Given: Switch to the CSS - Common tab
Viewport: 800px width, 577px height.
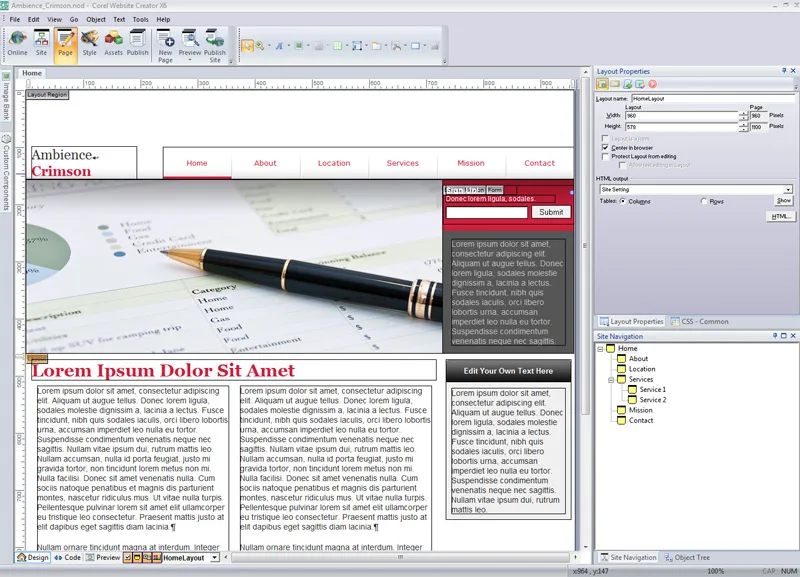Looking at the screenshot, I should 699,321.
